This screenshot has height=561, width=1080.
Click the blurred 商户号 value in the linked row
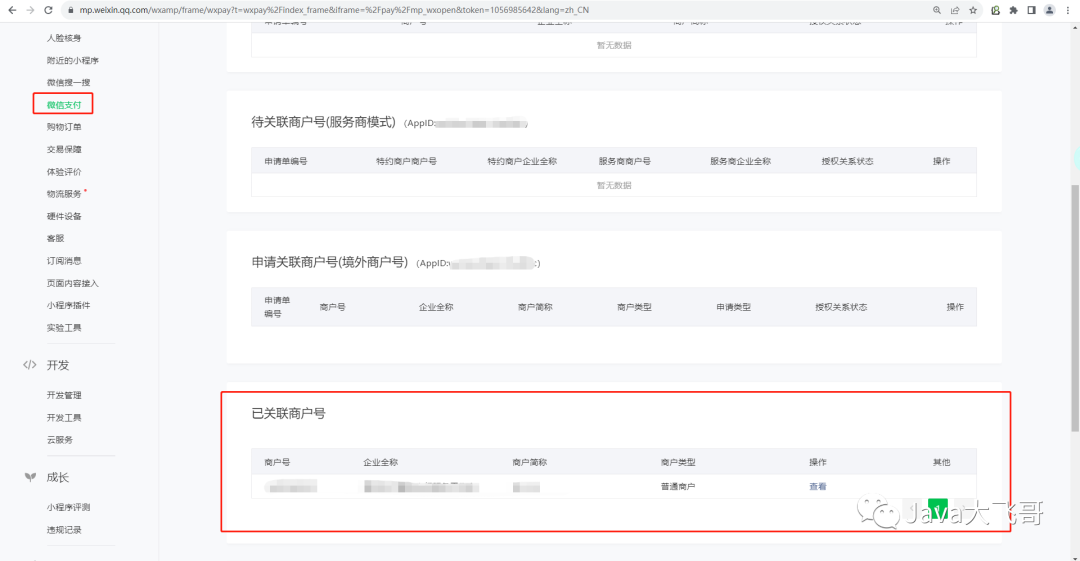pos(292,487)
